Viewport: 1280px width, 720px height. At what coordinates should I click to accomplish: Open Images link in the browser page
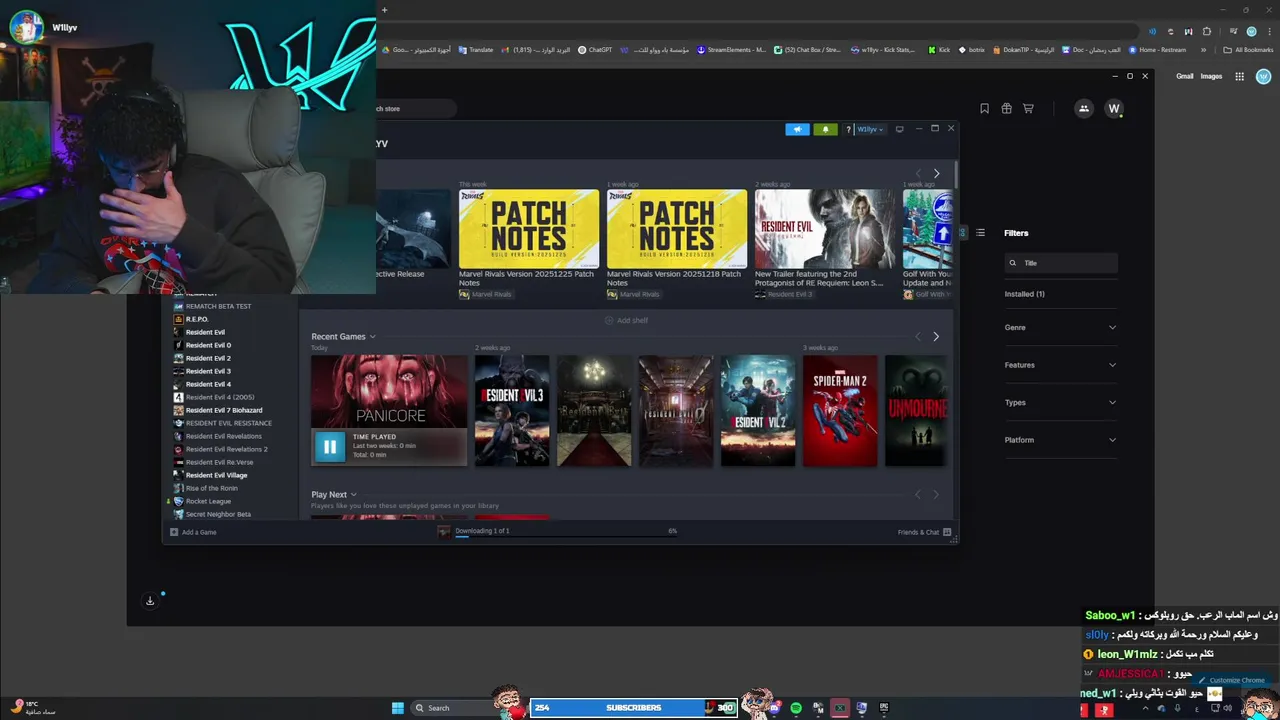point(1211,76)
